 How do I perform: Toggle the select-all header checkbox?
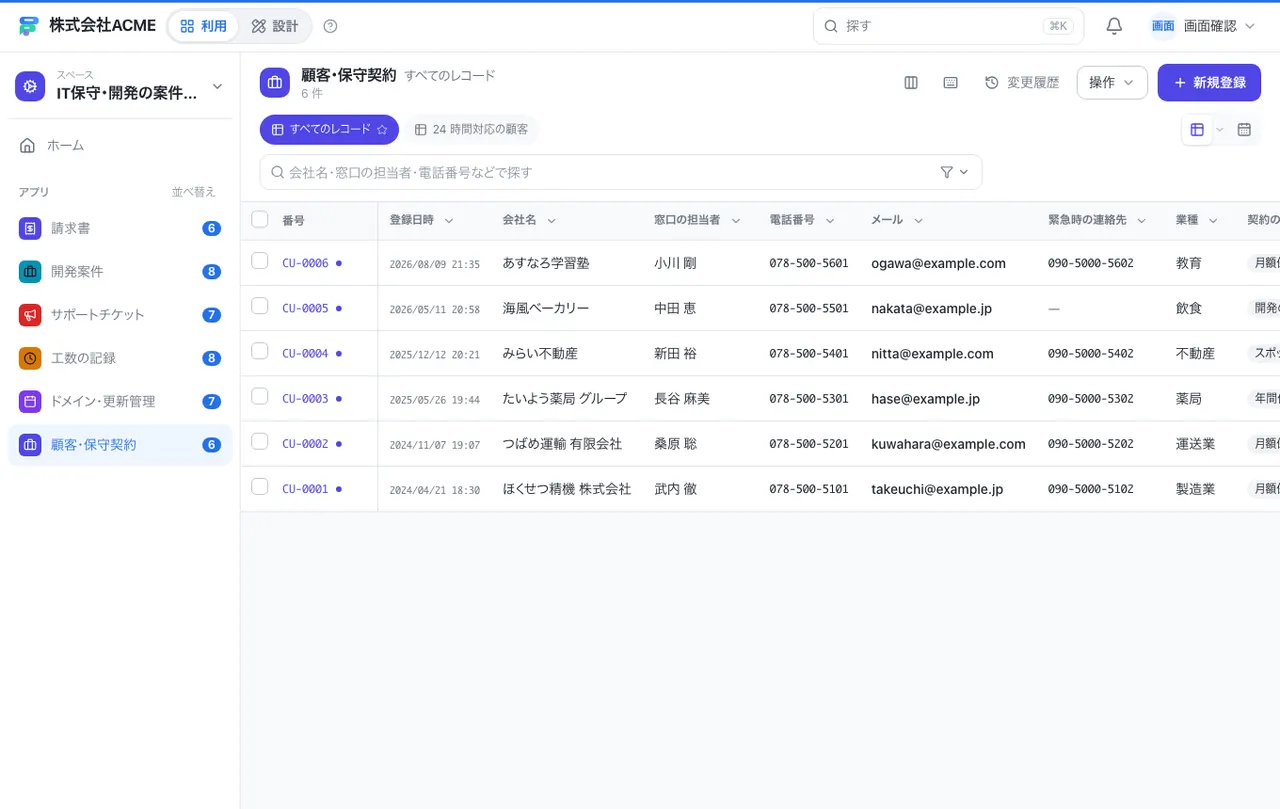[260, 219]
